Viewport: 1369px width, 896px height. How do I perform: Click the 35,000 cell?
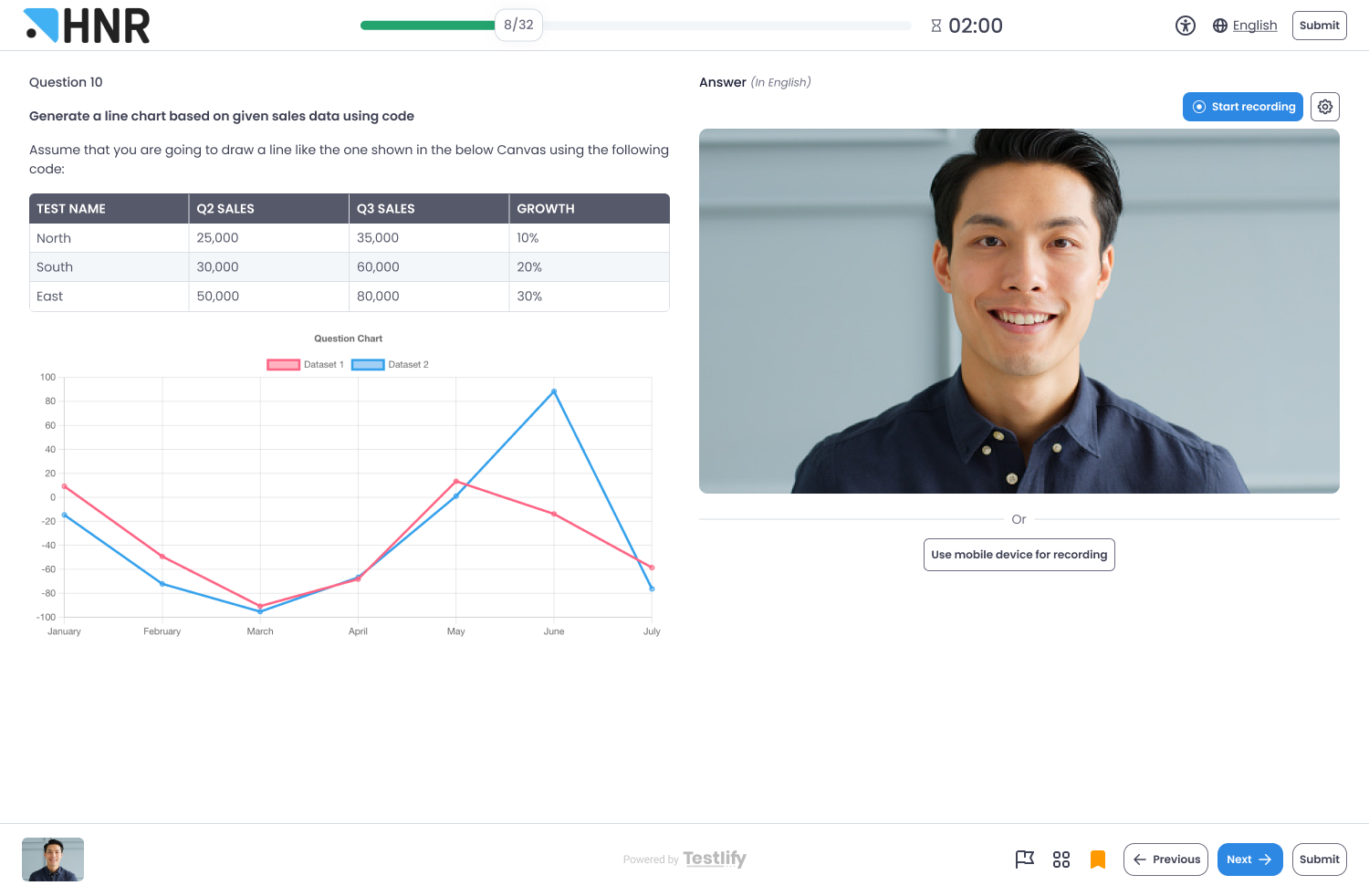point(429,238)
